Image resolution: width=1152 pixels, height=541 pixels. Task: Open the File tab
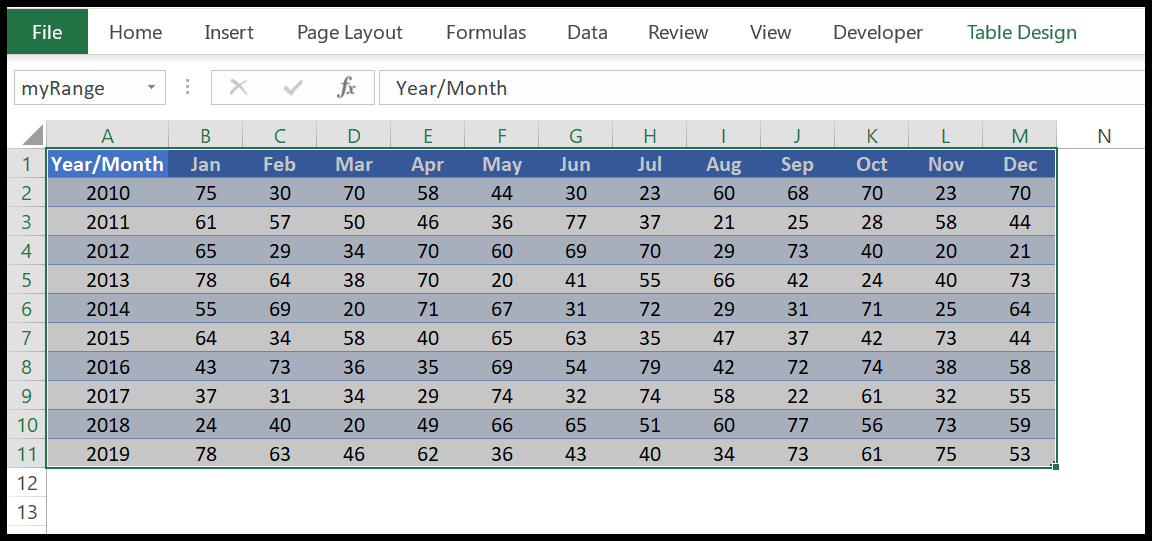point(47,32)
